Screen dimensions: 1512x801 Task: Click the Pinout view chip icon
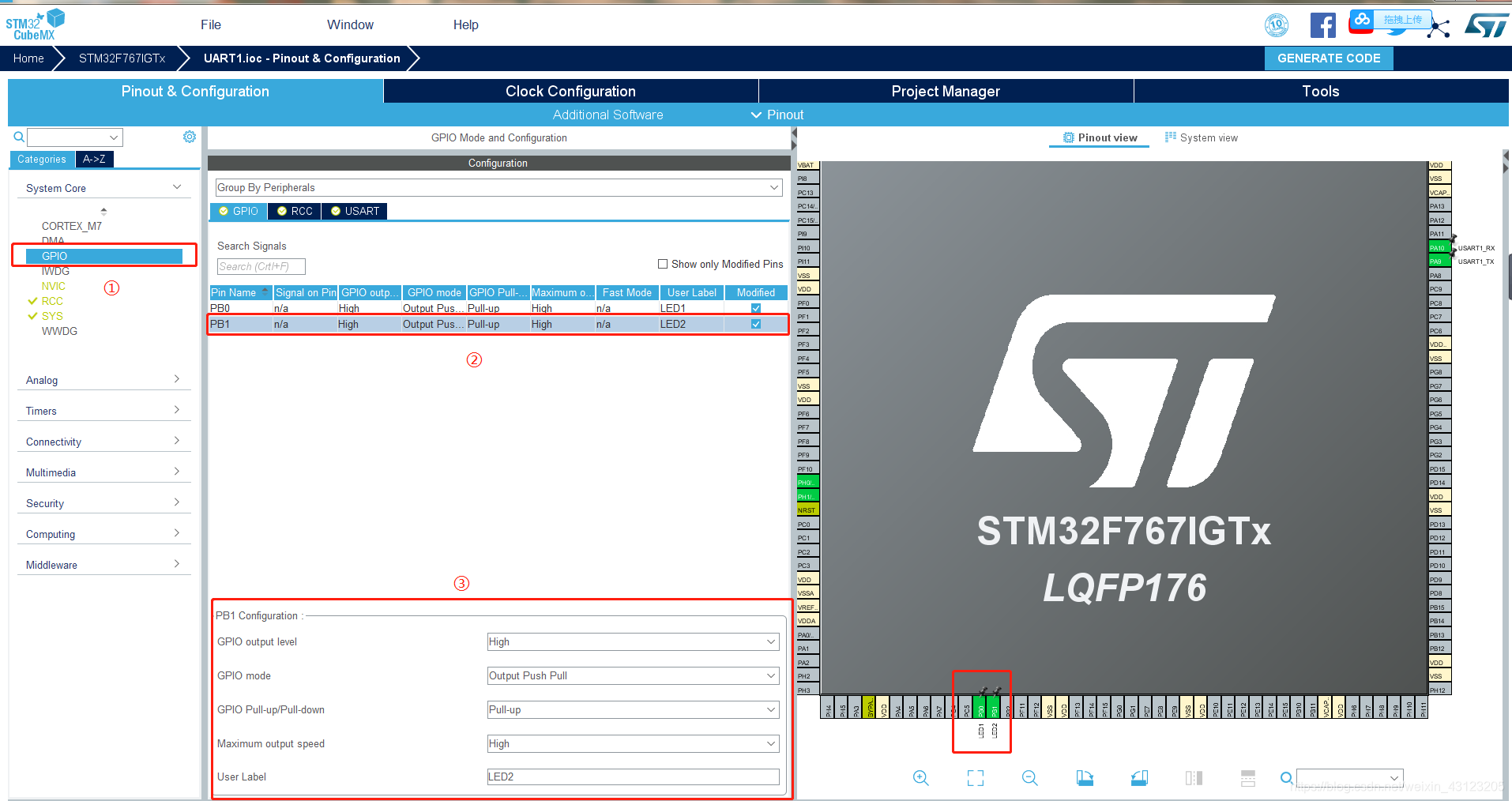point(1068,137)
